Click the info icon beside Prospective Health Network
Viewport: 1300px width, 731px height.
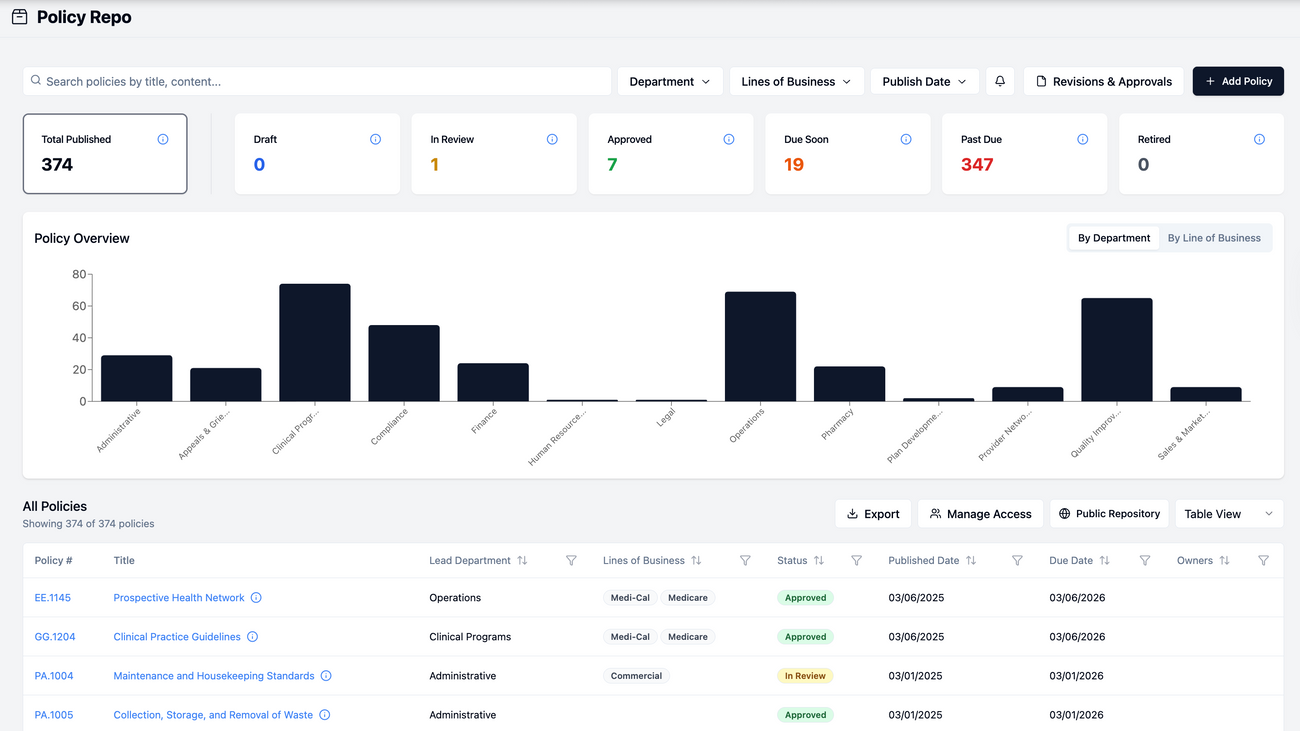(x=256, y=597)
